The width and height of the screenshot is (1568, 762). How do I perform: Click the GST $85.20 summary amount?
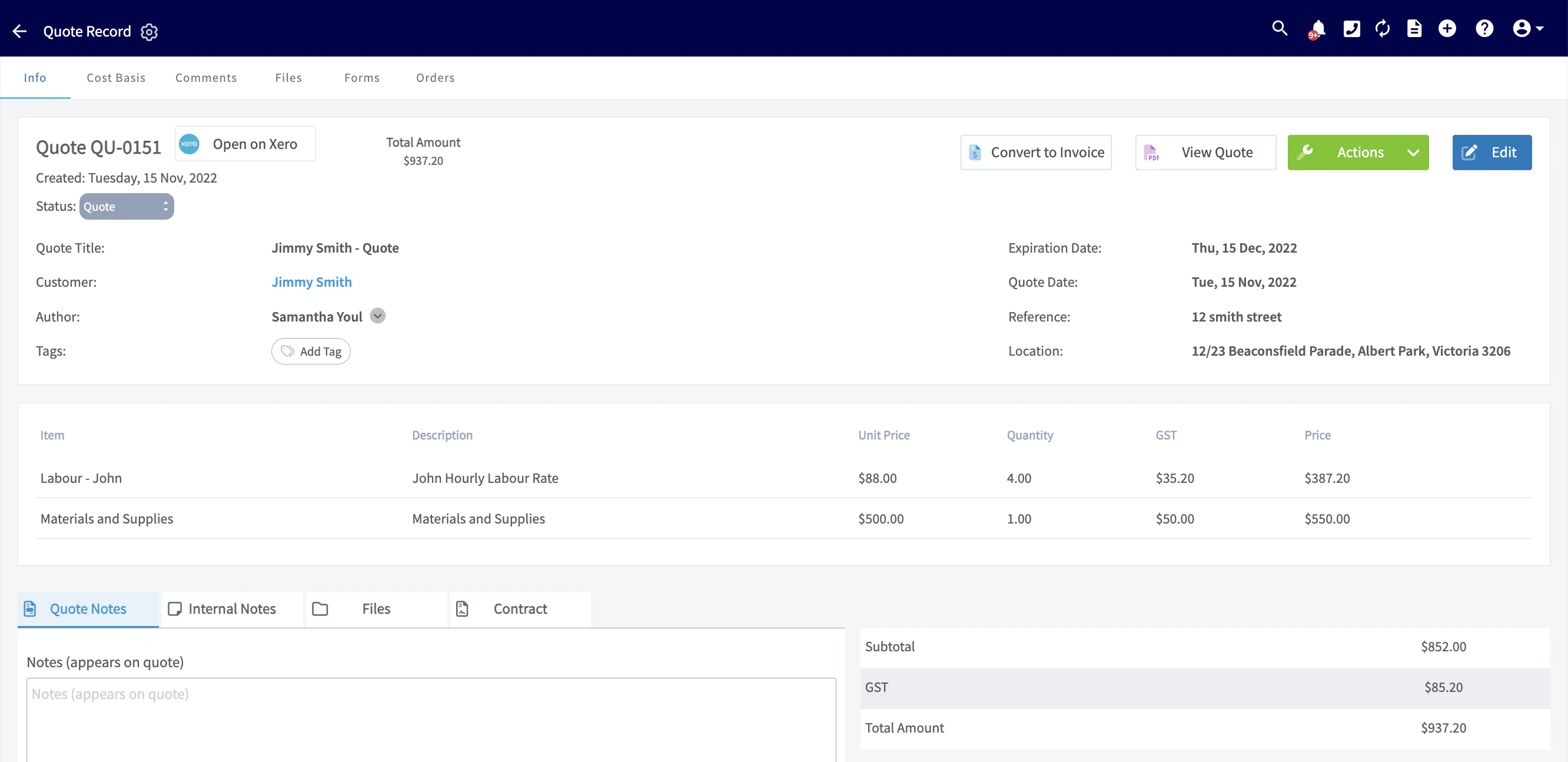pos(1443,687)
